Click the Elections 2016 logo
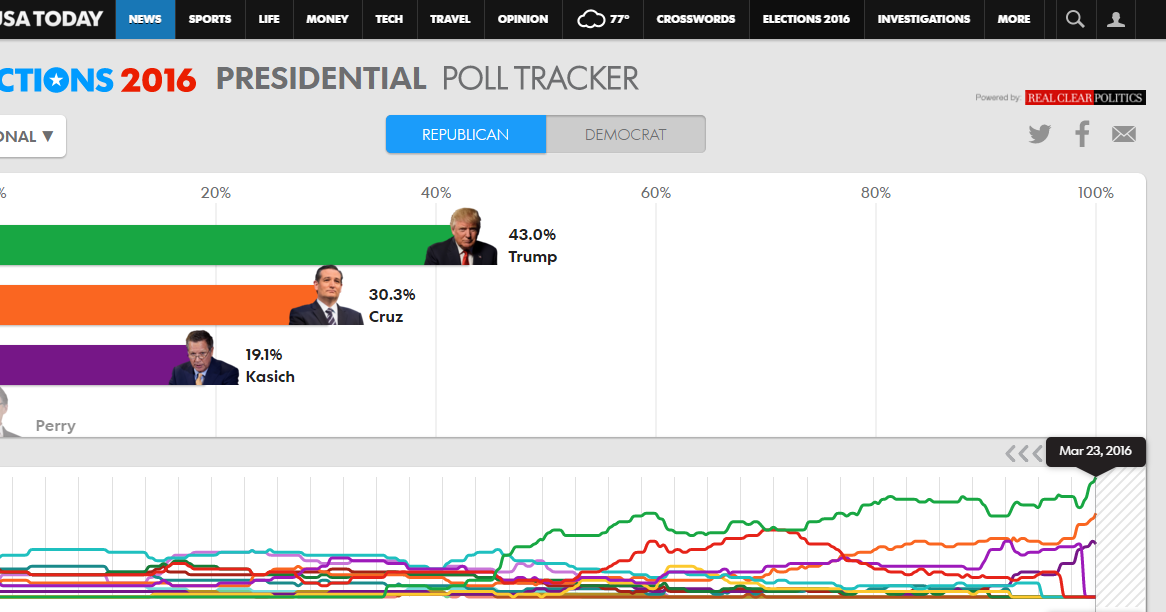This screenshot has width=1166, height=612. click(x=90, y=78)
